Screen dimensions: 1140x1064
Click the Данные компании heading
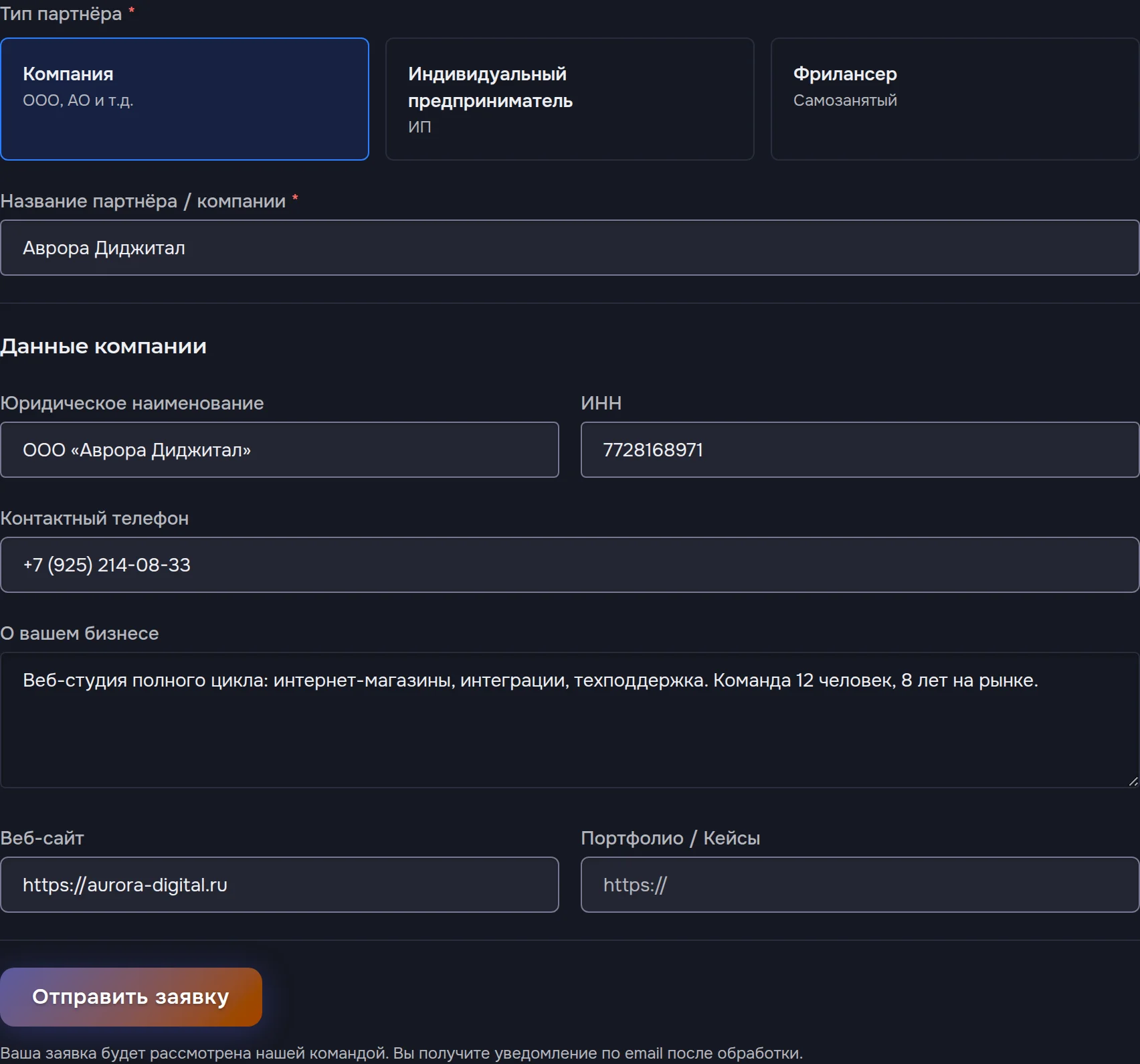pos(104,346)
